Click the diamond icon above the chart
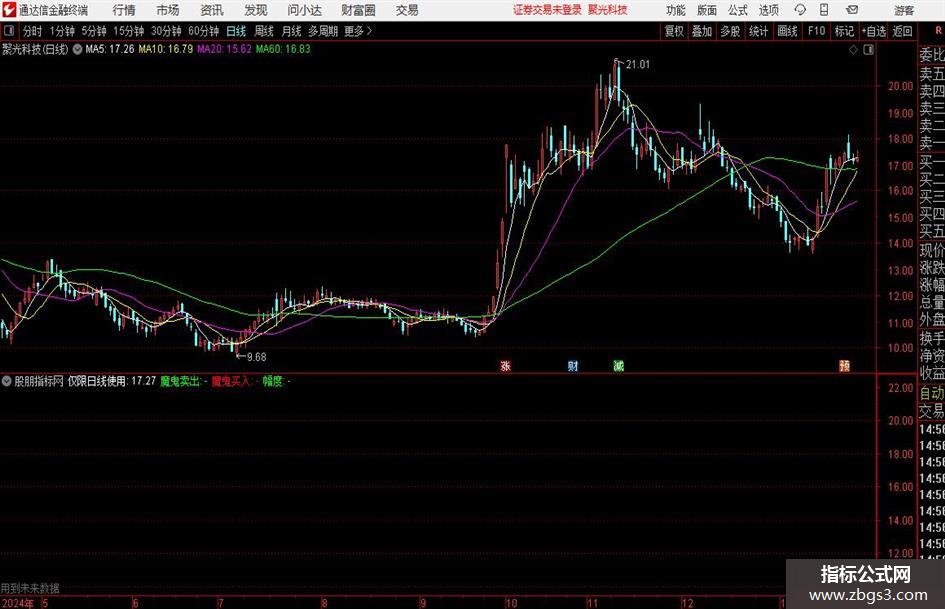945x609 pixels. 853,50
